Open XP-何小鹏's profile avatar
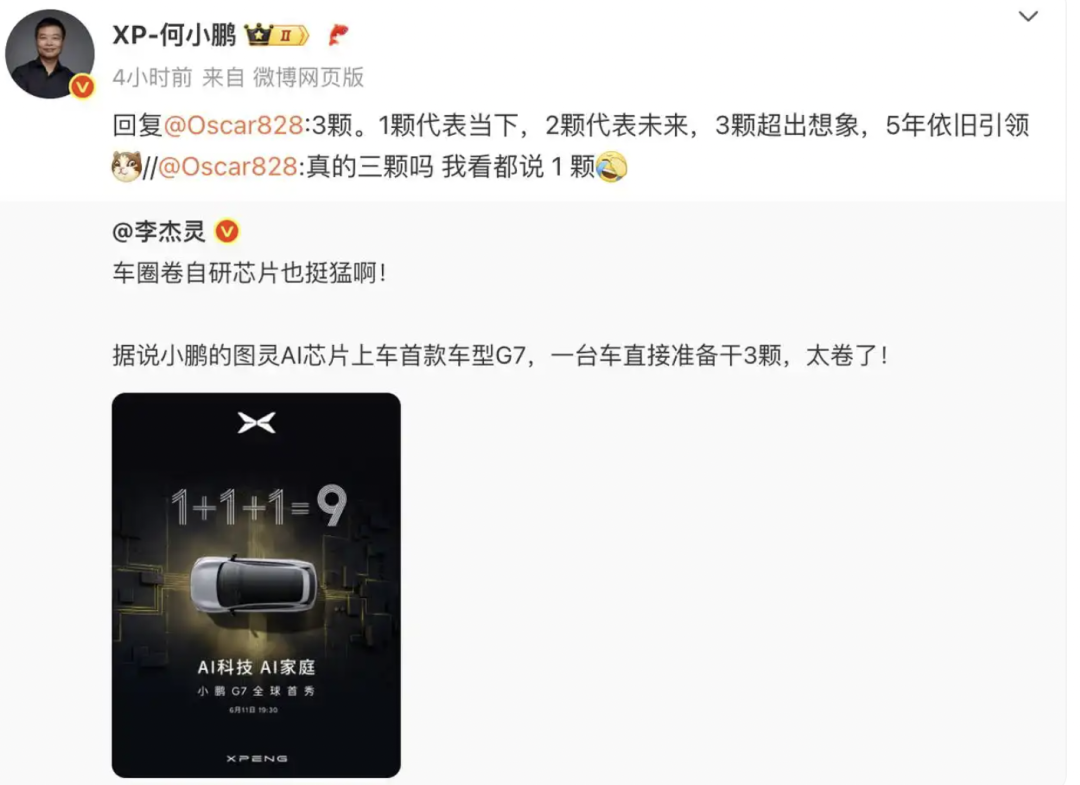The width and height of the screenshot is (1080, 785). click(x=50, y=54)
